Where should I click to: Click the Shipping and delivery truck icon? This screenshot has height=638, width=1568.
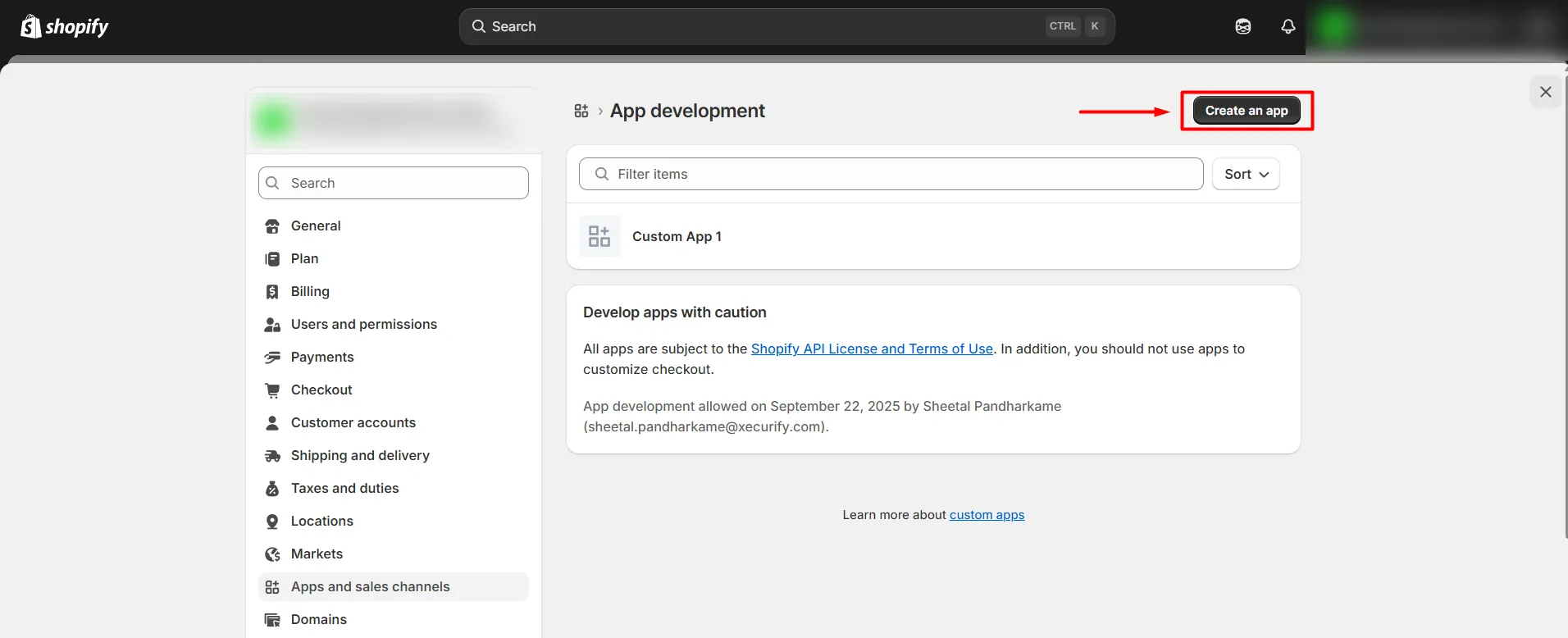pyautogui.click(x=272, y=456)
